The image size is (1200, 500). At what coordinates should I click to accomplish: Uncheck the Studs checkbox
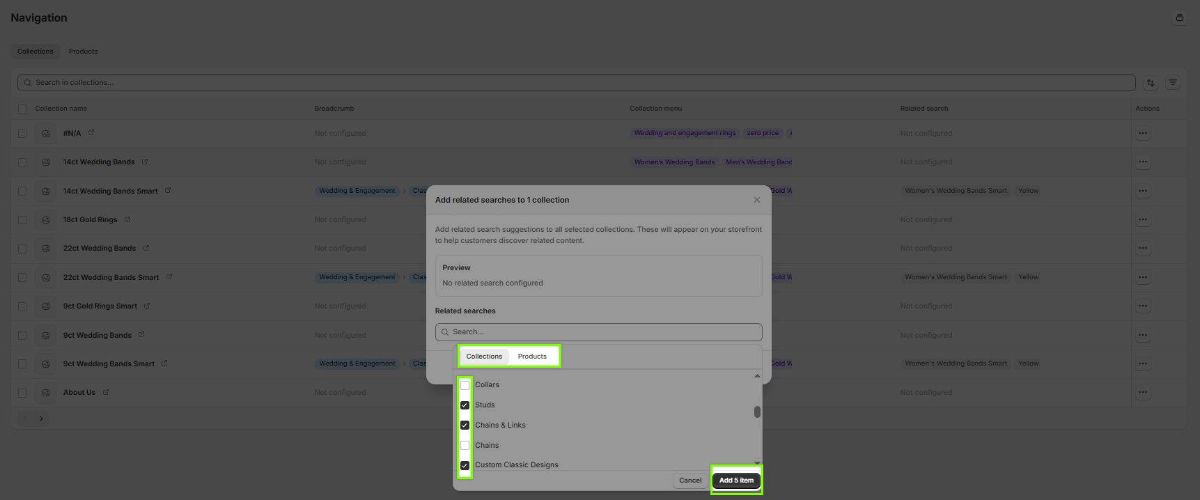pyautogui.click(x=465, y=405)
